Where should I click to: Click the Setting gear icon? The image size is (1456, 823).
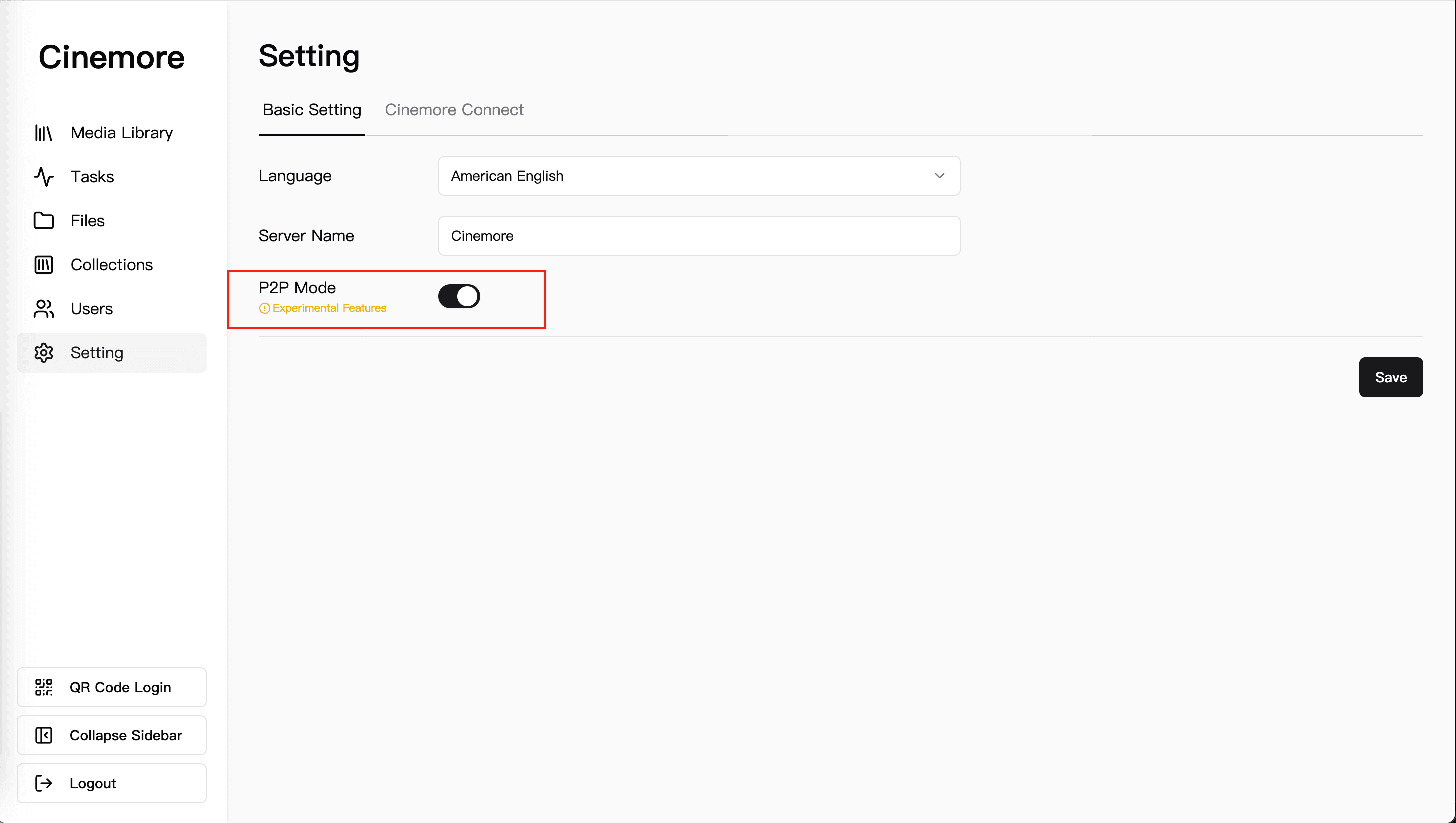[43, 353]
